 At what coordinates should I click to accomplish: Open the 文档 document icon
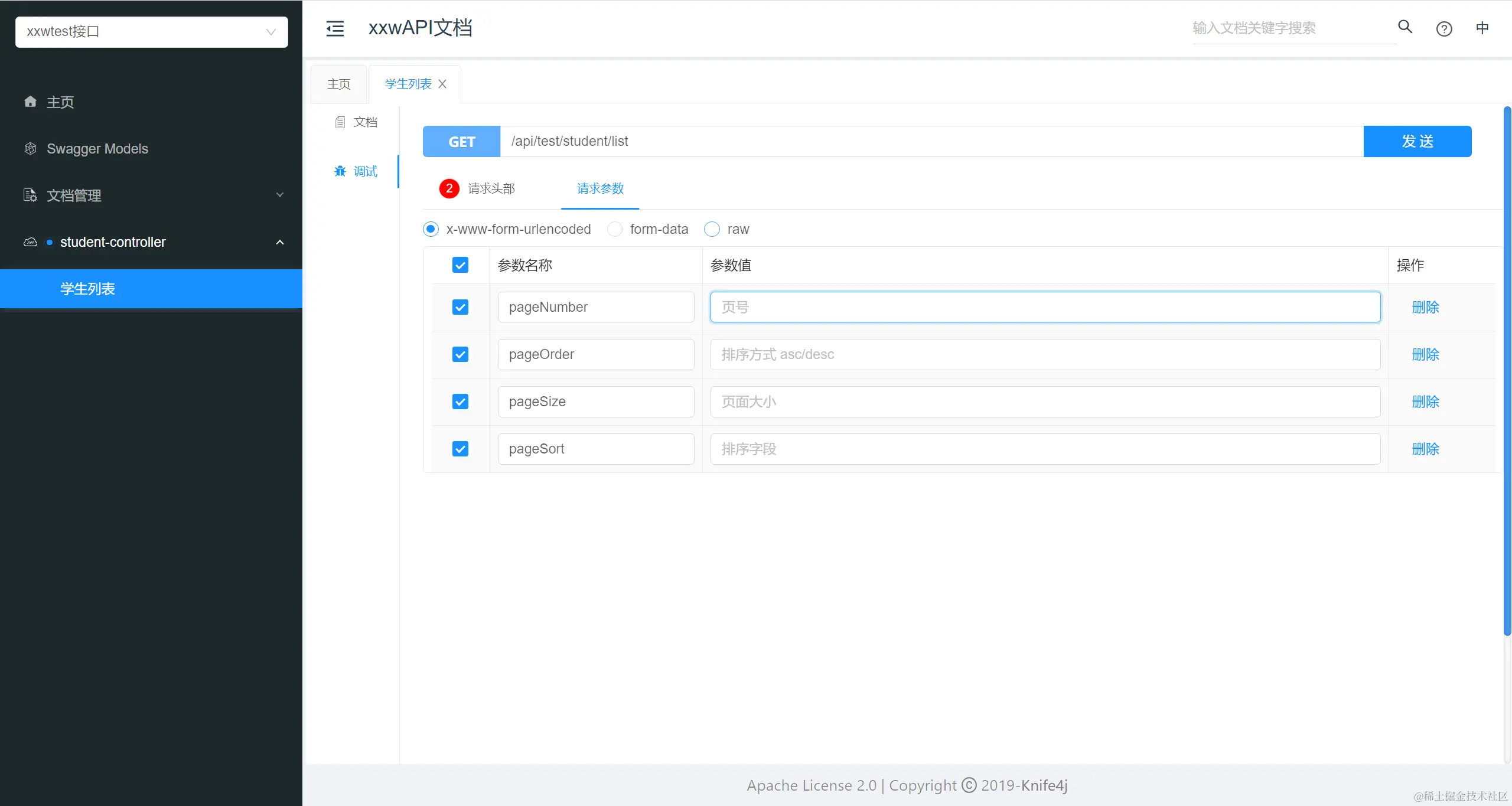pos(340,122)
